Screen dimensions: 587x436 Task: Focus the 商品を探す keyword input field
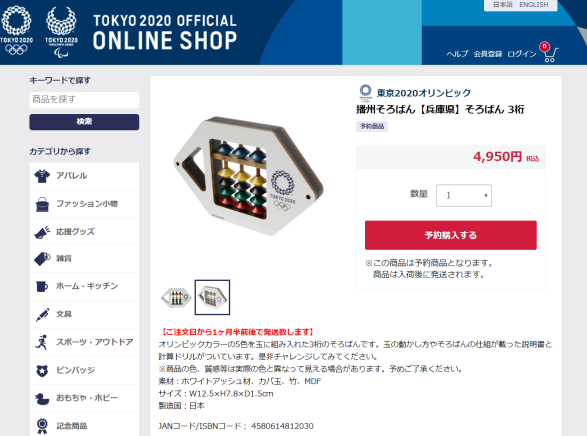point(84,100)
